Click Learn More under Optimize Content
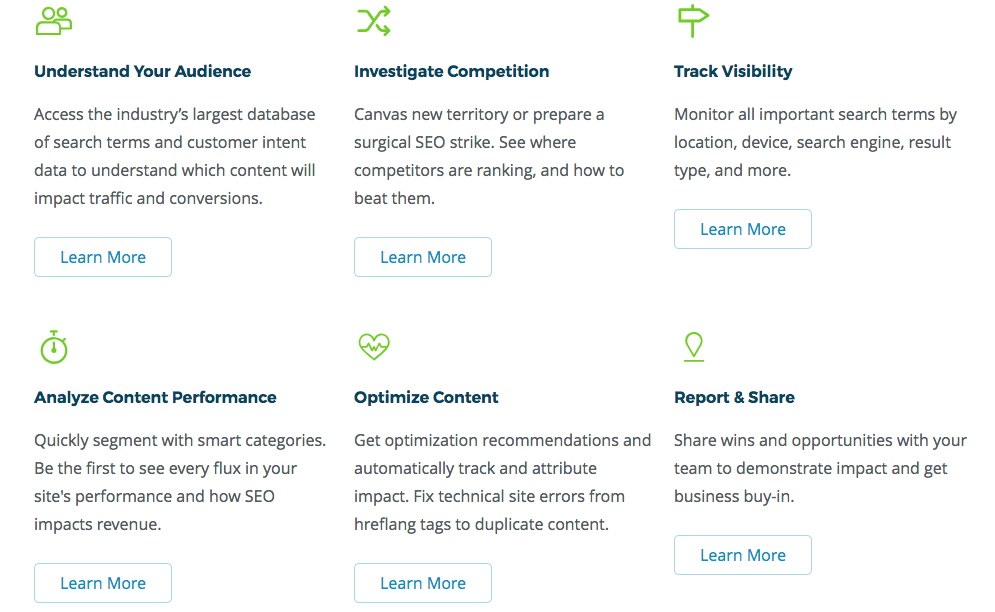The image size is (995, 612). click(x=422, y=583)
